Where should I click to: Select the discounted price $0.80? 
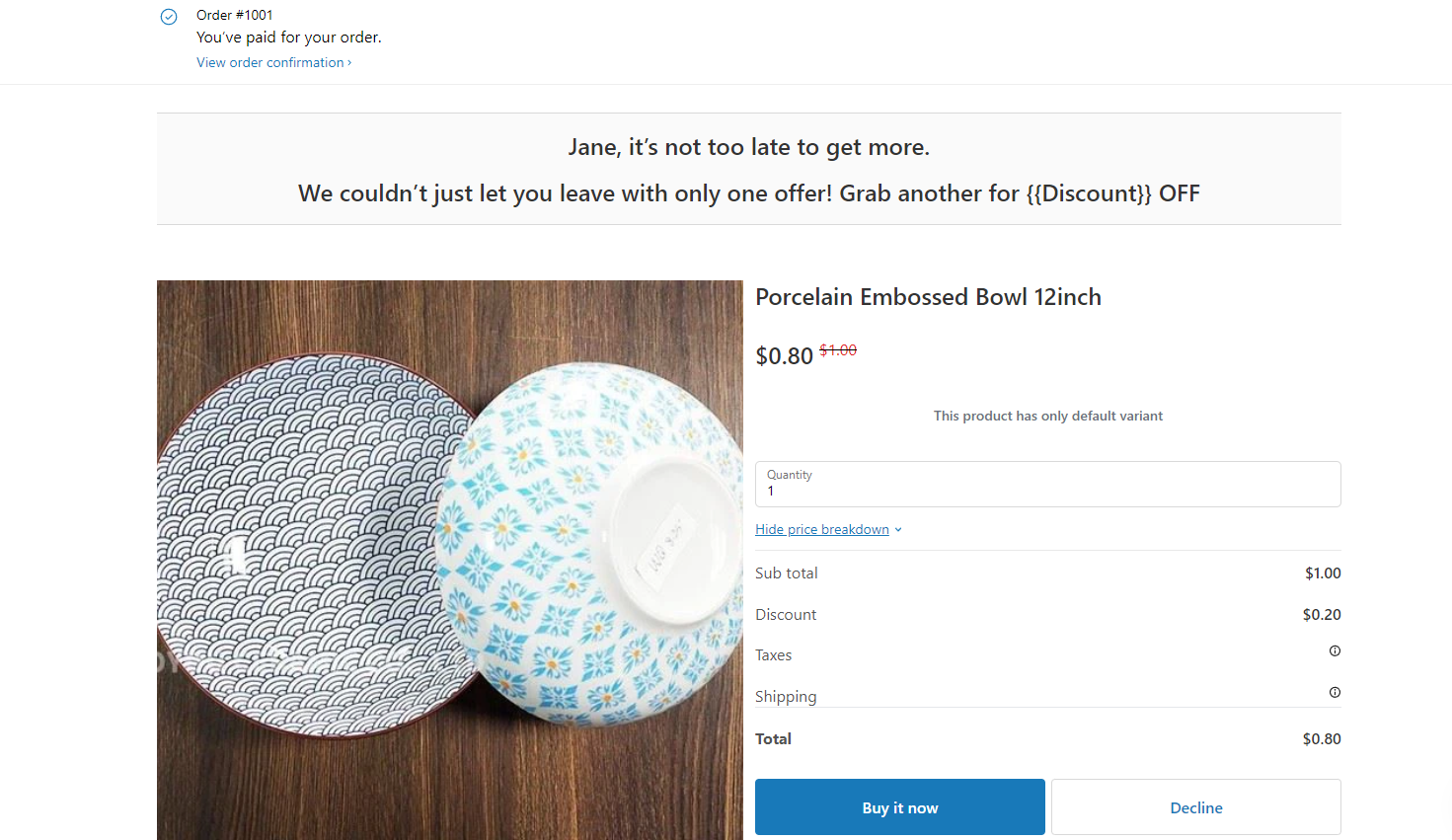pos(784,355)
